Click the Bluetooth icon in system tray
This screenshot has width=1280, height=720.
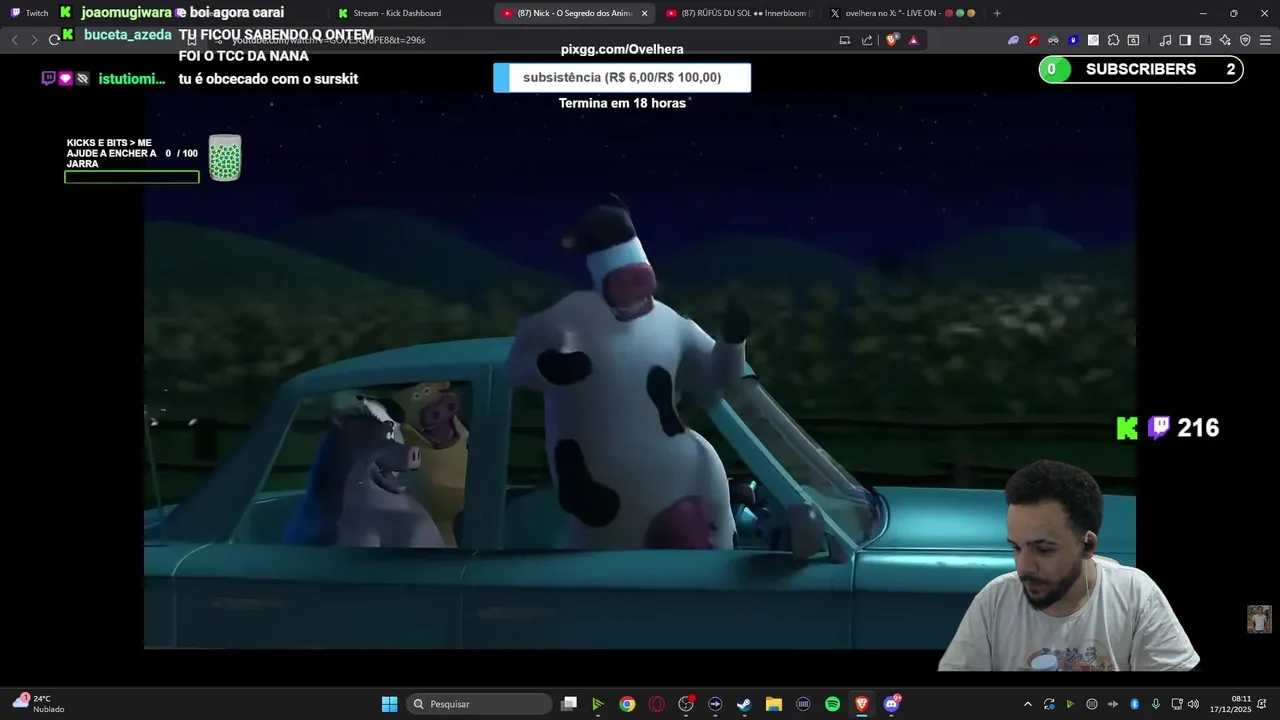click(x=1134, y=704)
